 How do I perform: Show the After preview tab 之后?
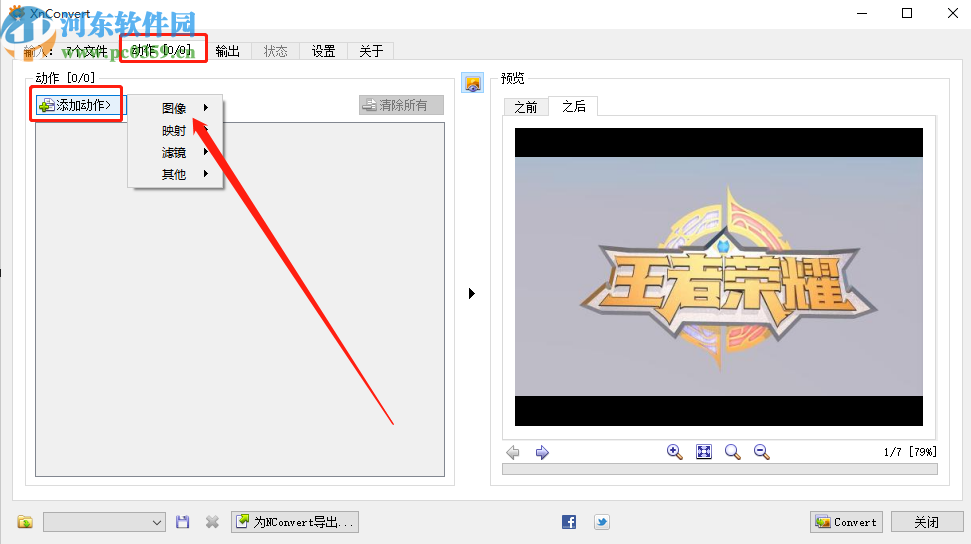point(573,107)
